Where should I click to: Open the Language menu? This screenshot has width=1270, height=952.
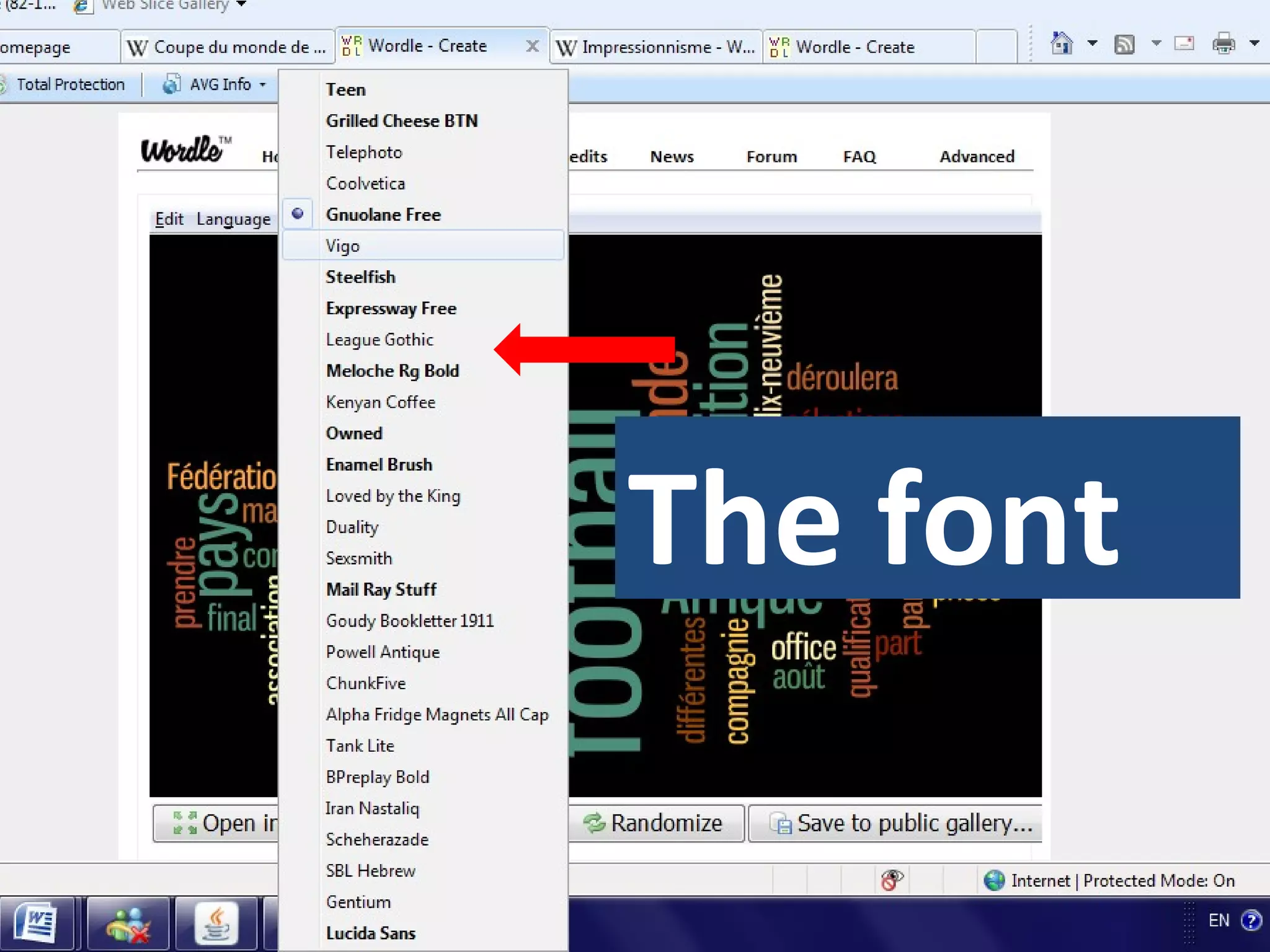point(233,219)
